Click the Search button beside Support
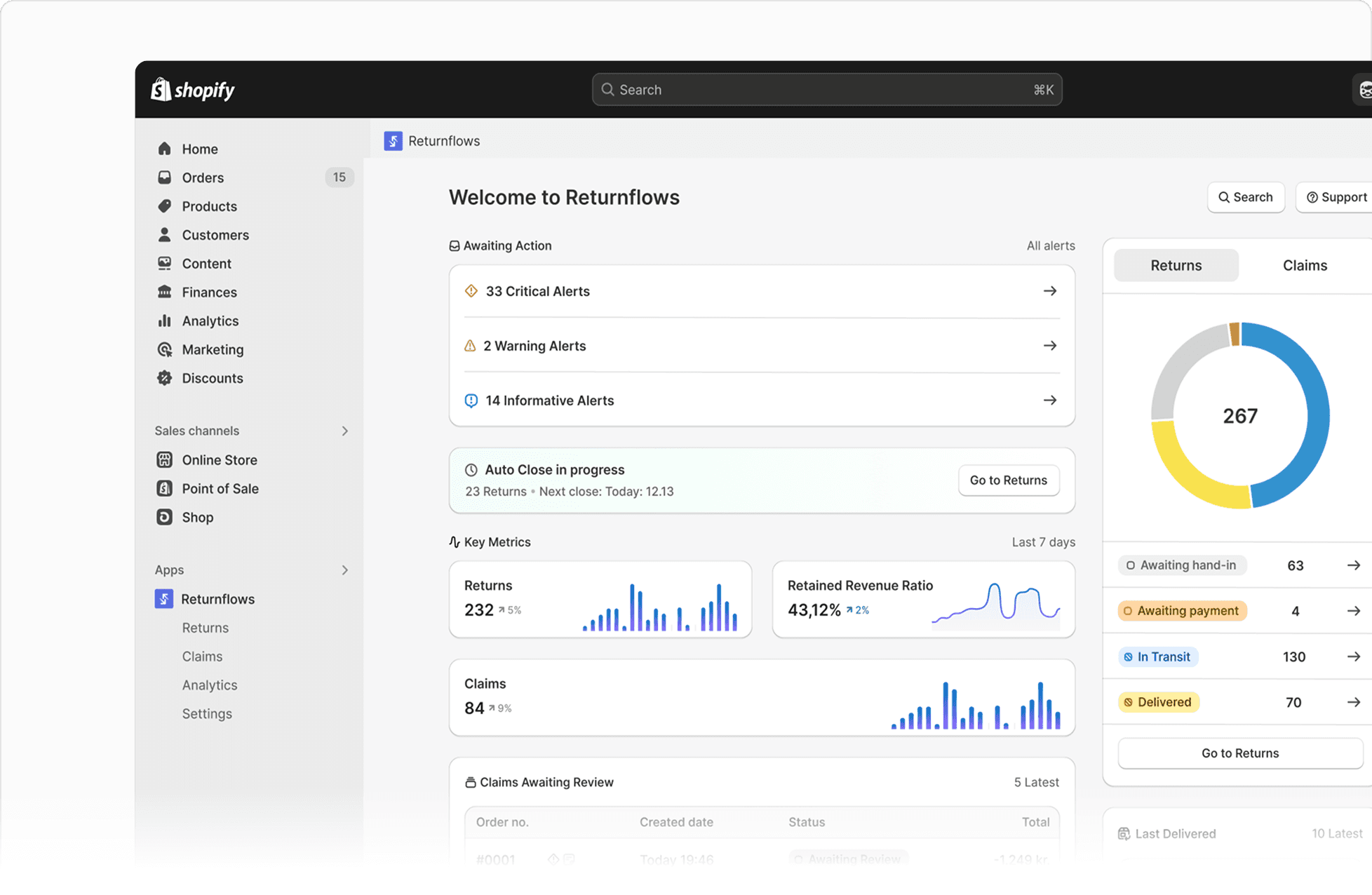The height and width of the screenshot is (895, 1372). pos(1246,198)
